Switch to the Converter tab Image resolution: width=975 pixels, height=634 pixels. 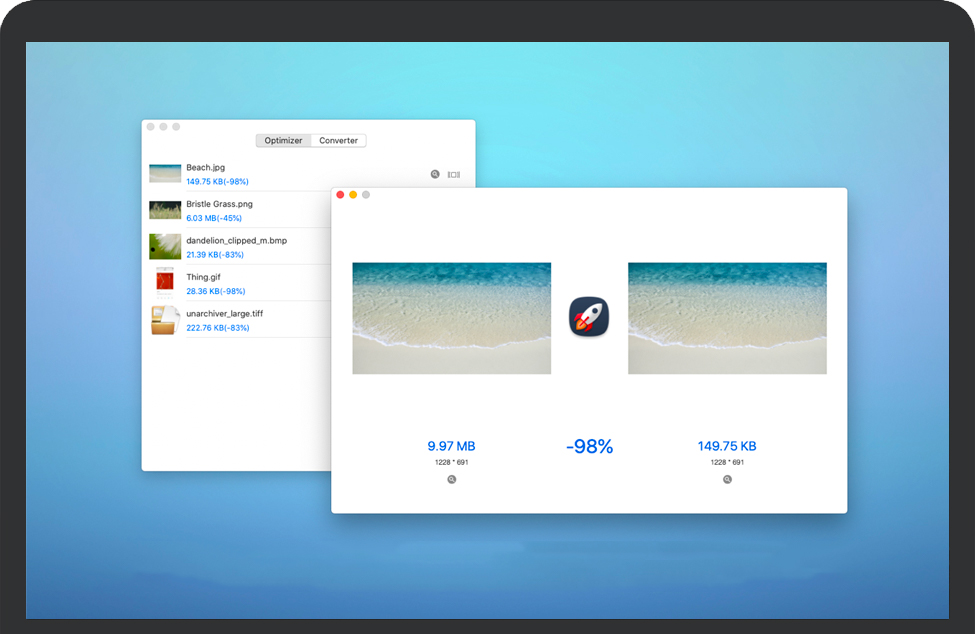coord(338,141)
